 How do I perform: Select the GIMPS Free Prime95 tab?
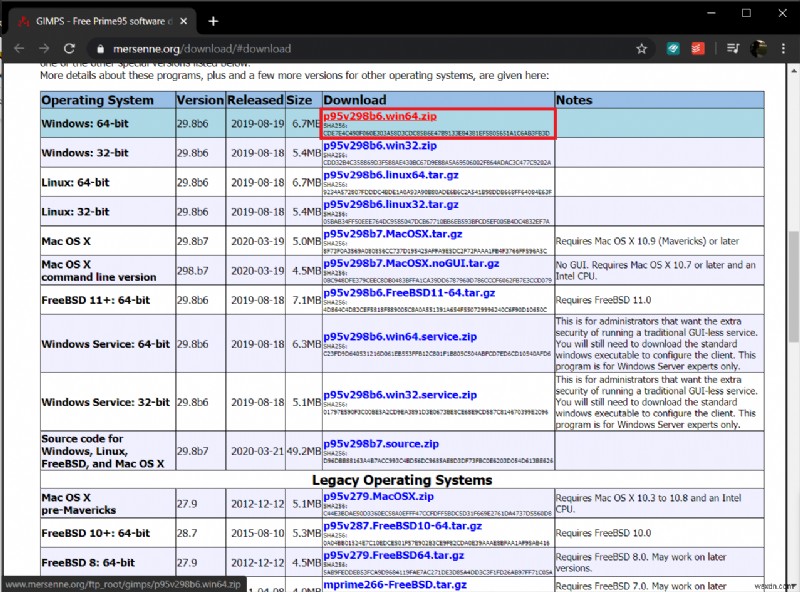tap(98, 20)
